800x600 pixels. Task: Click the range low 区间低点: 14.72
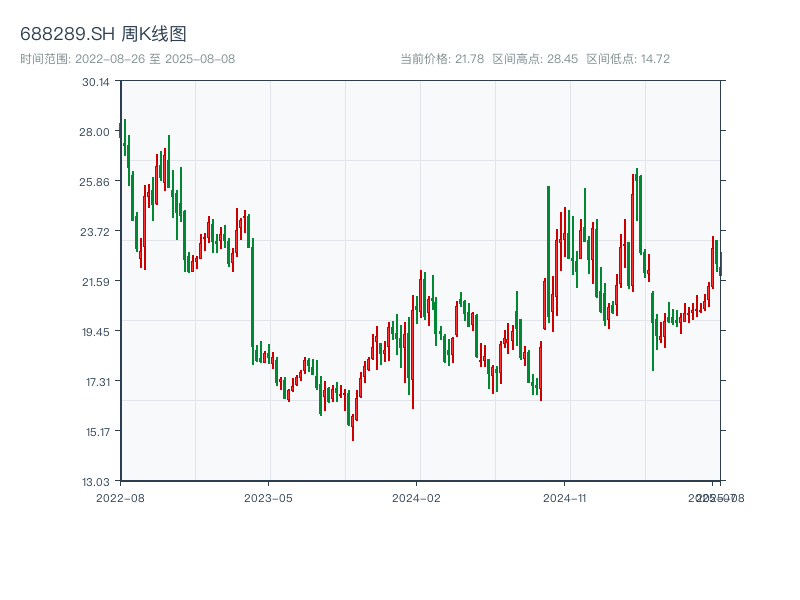point(628,59)
